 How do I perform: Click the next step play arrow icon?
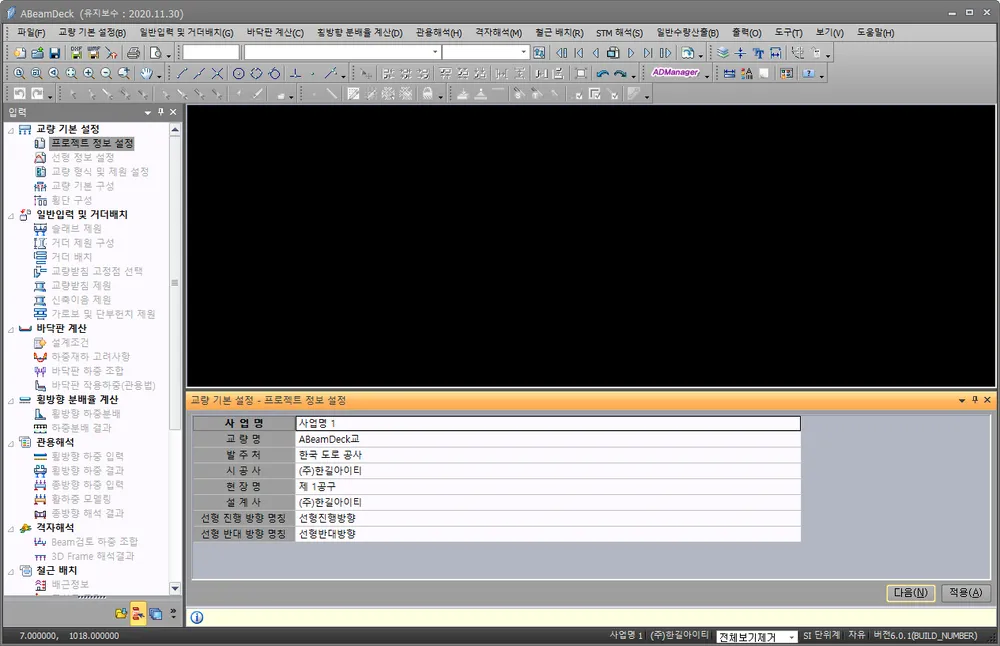point(631,53)
